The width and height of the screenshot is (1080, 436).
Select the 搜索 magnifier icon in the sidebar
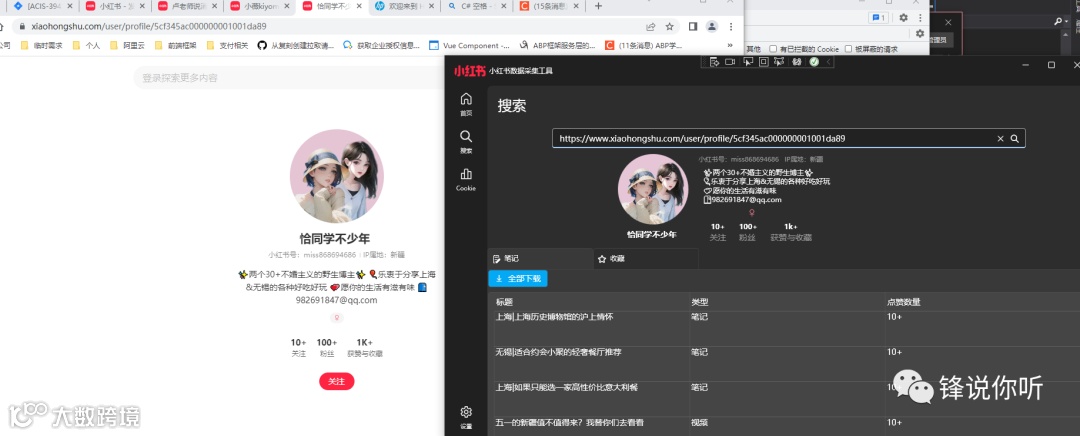tap(466, 136)
